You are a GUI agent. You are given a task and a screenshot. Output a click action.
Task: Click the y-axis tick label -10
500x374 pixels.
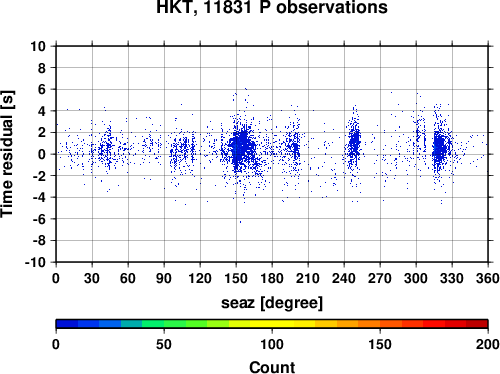(x=35, y=262)
